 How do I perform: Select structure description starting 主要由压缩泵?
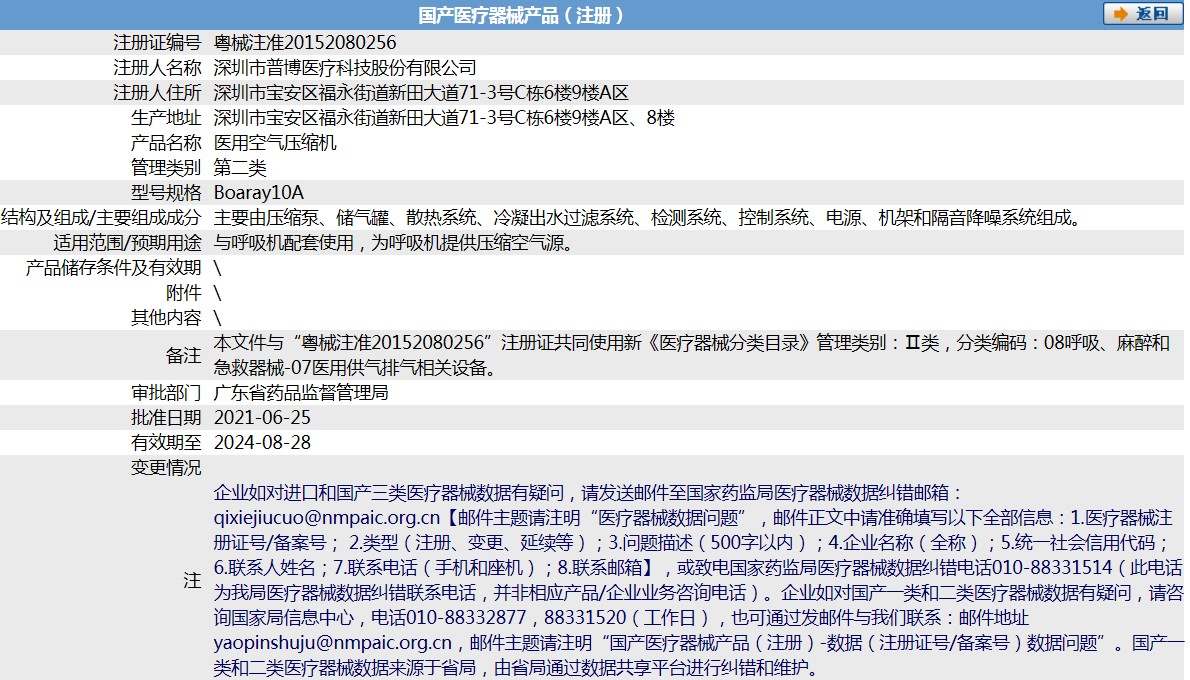[647, 218]
